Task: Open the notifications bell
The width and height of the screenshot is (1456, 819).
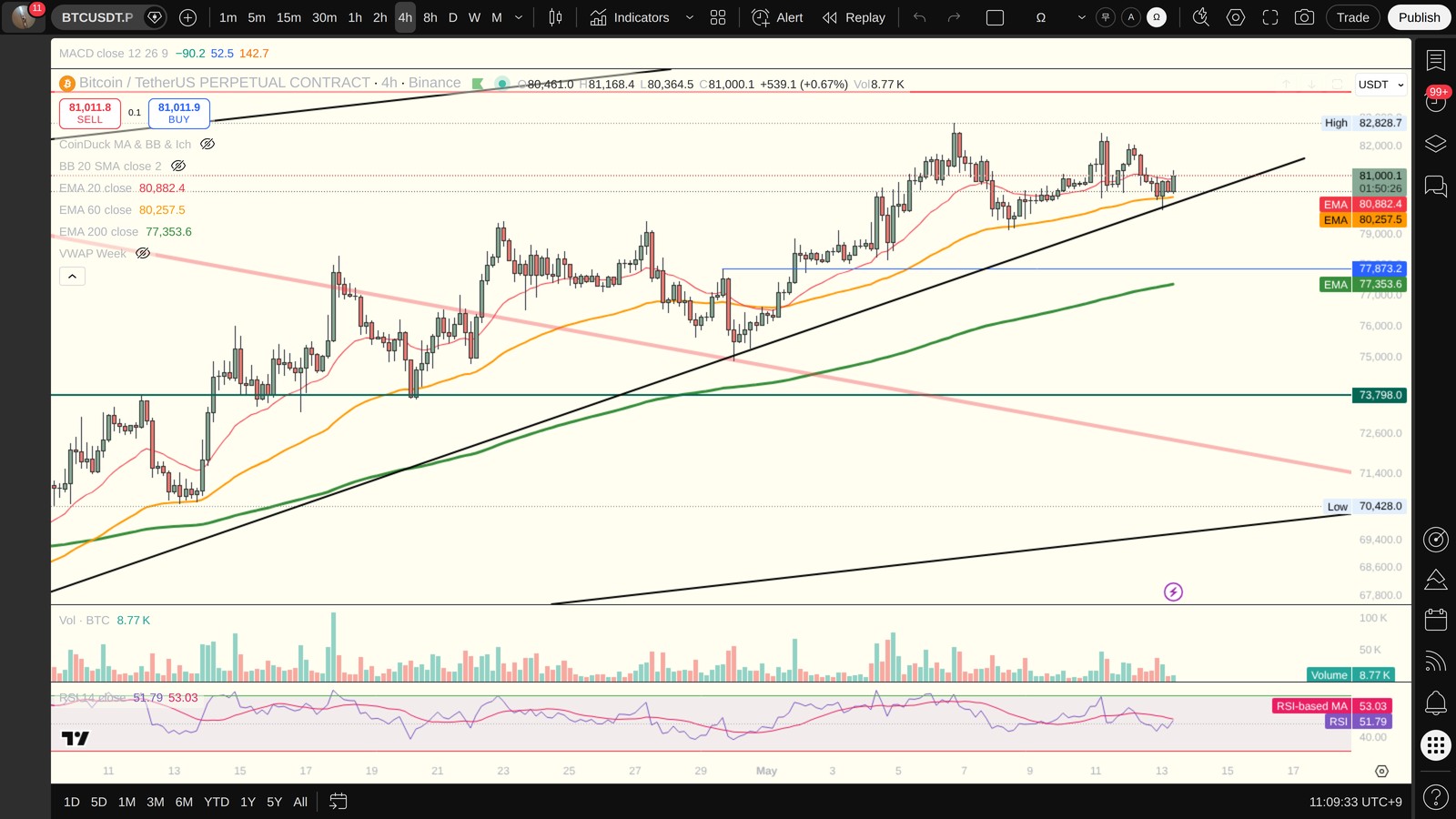Action: 1436,703
